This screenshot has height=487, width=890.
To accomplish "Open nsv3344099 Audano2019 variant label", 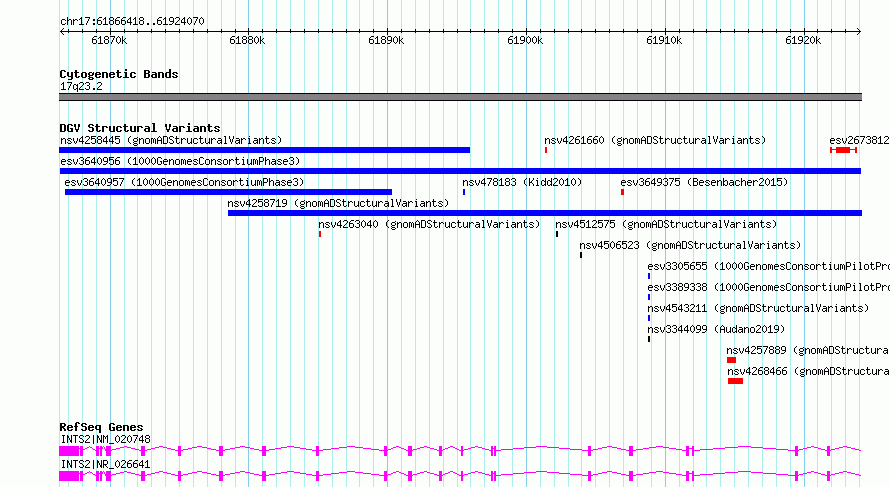I will 716,329.
